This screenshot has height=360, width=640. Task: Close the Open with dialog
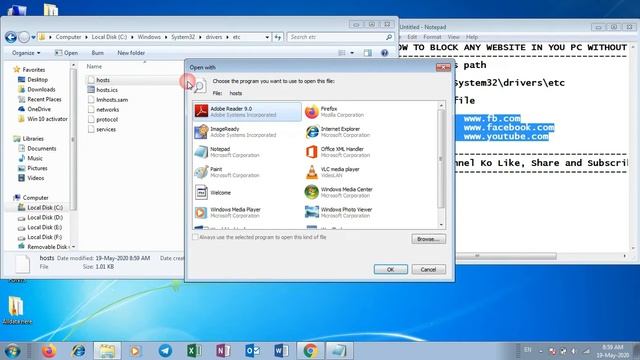tap(443, 67)
